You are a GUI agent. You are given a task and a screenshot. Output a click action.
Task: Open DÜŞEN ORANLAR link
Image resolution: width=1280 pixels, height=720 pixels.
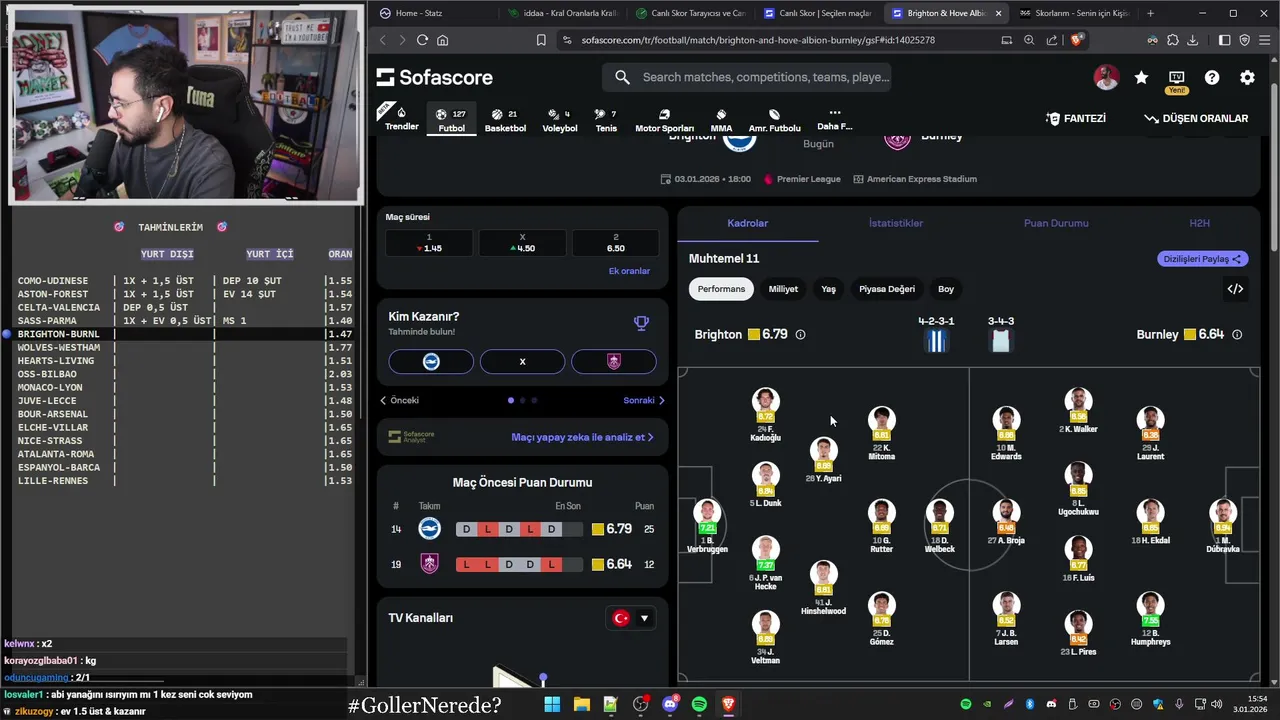(1196, 118)
